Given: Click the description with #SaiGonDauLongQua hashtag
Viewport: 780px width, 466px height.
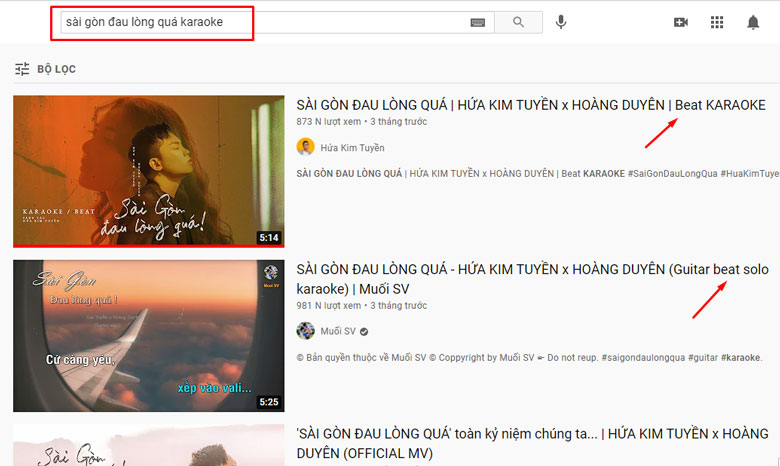Looking at the screenshot, I should click(x=538, y=174).
